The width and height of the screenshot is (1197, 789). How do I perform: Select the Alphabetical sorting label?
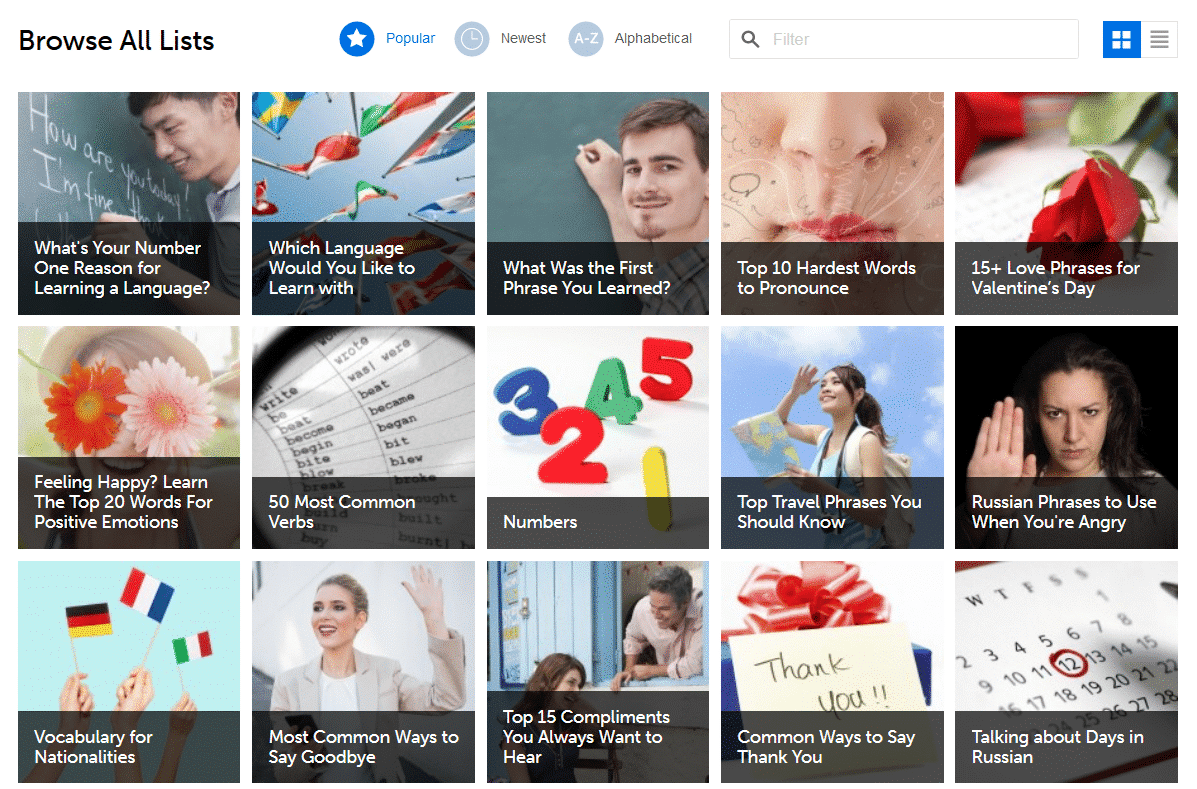[653, 38]
